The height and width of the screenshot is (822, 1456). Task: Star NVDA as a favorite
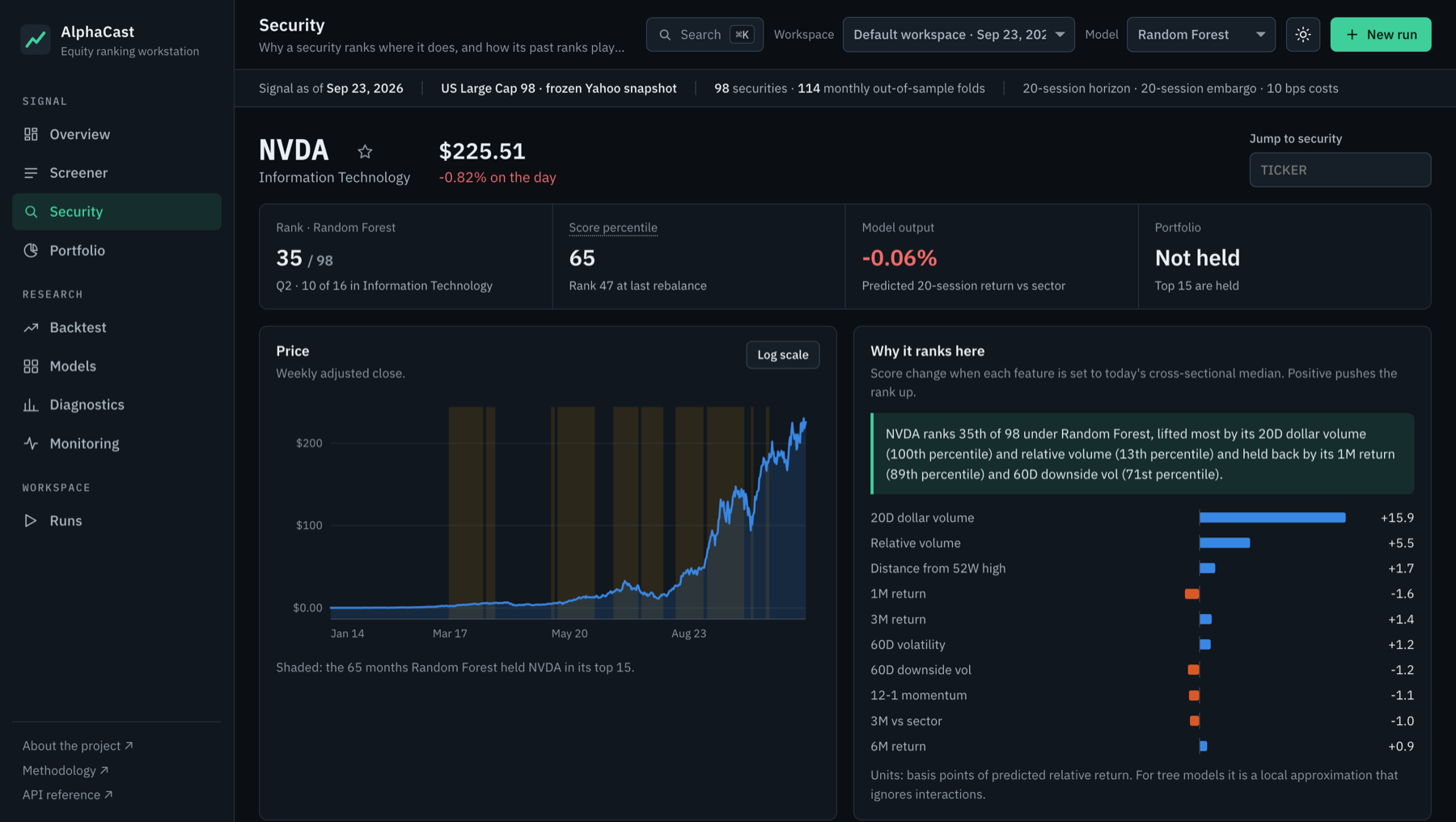click(365, 151)
